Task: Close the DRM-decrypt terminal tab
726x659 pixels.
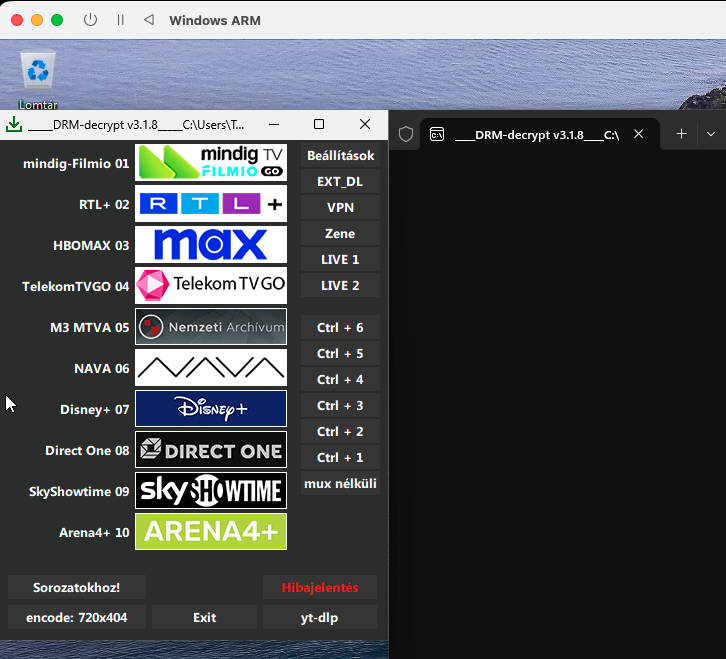Action: pyautogui.click(x=638, y=134)
